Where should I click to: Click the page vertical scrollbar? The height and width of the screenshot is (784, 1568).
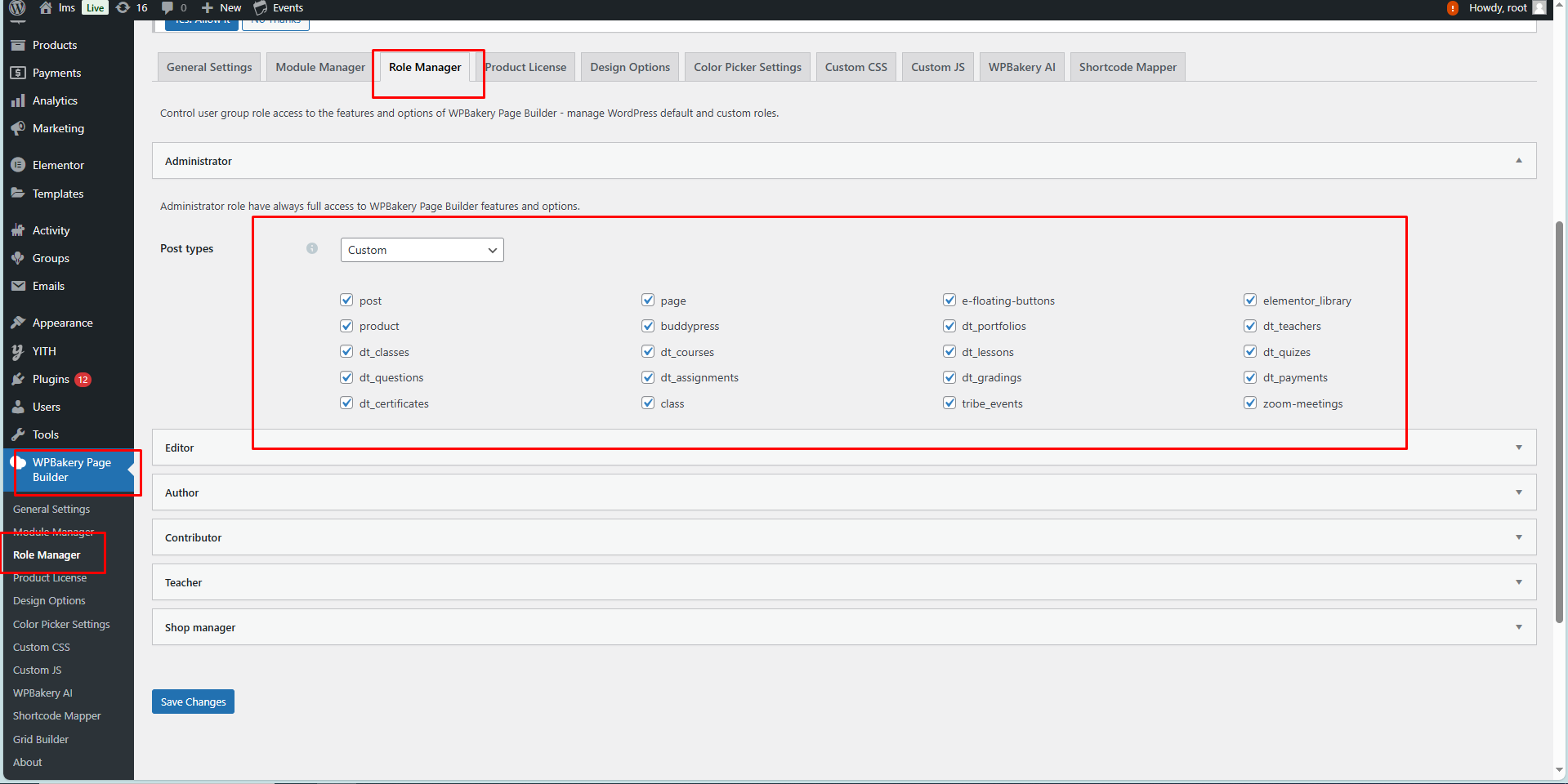[1560, 422]
